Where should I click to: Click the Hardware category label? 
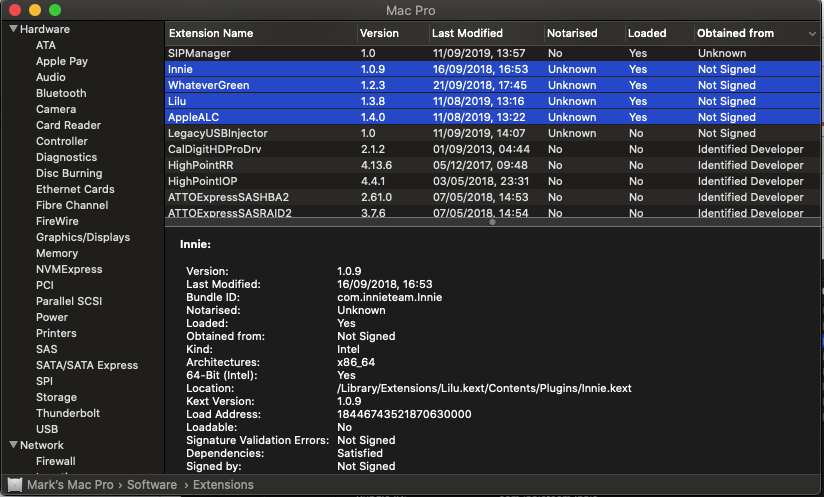click(x=45, y=29)
